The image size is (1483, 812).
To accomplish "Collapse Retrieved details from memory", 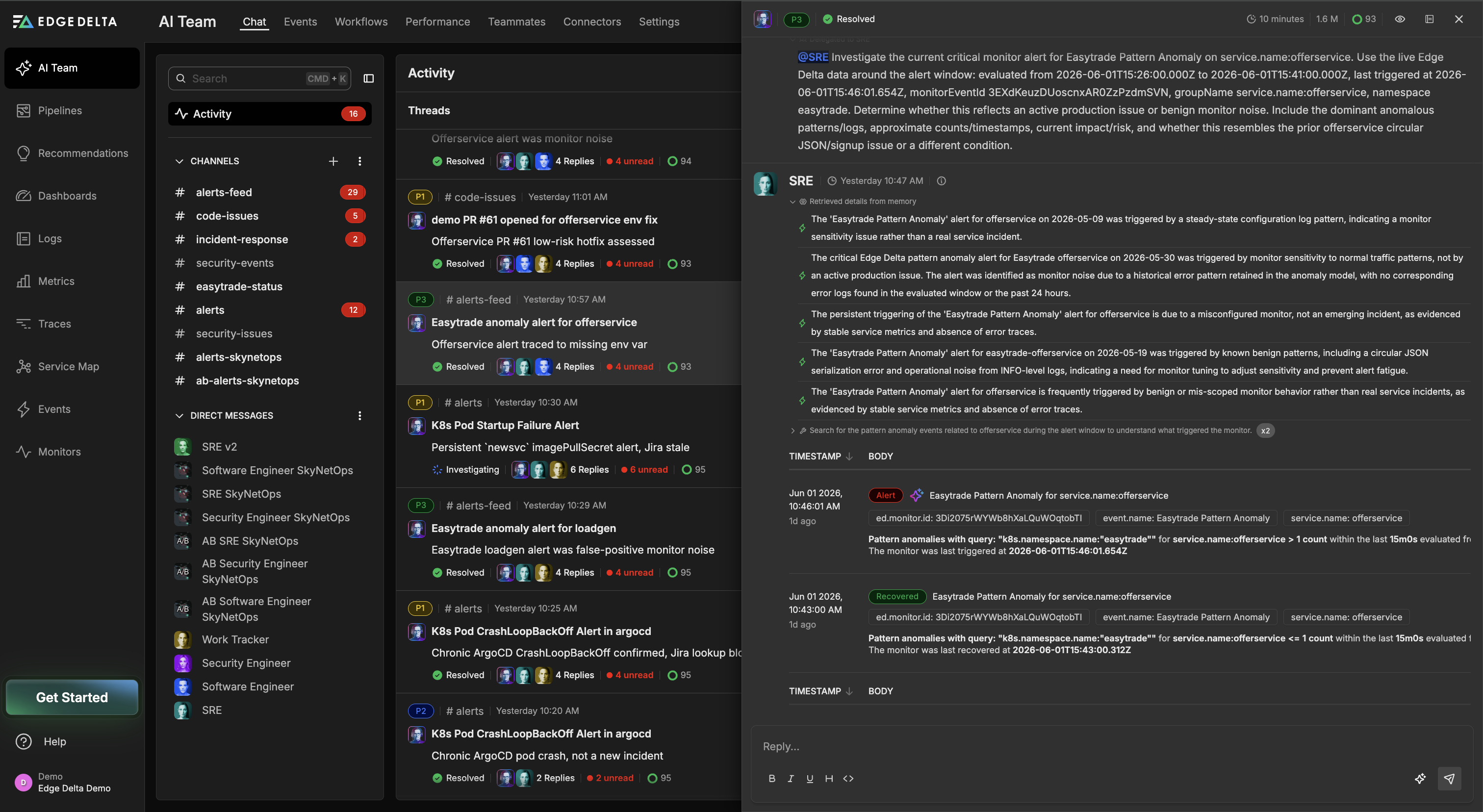I will (x=793, y=202).
